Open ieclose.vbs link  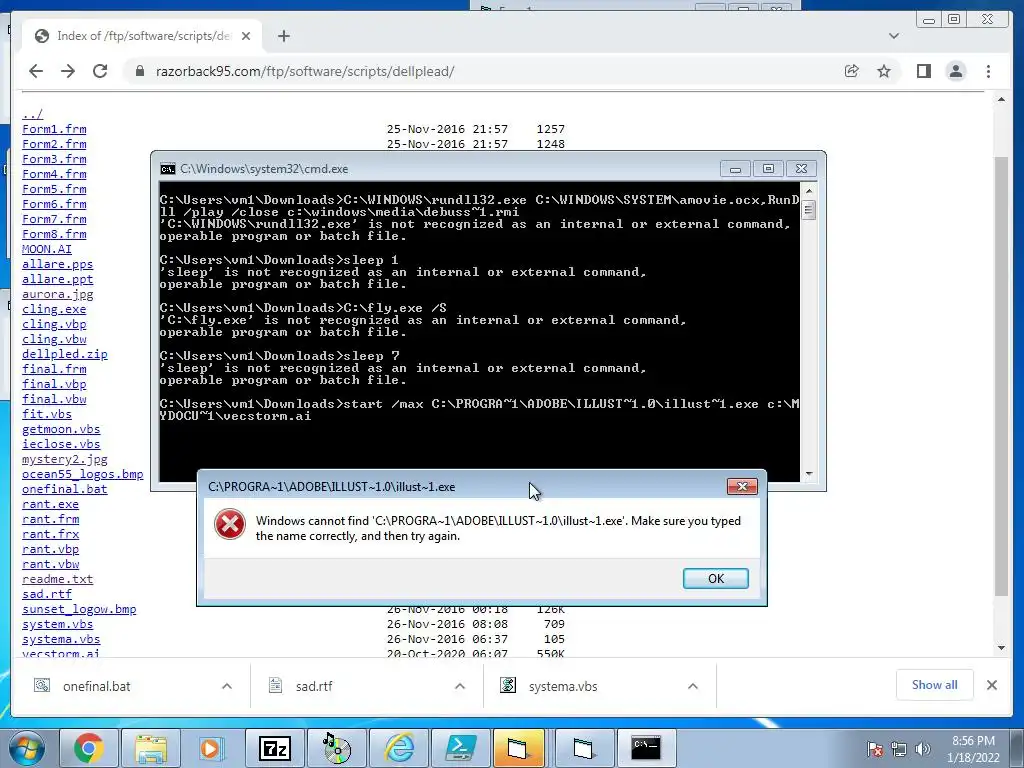[x=61, y=445]
